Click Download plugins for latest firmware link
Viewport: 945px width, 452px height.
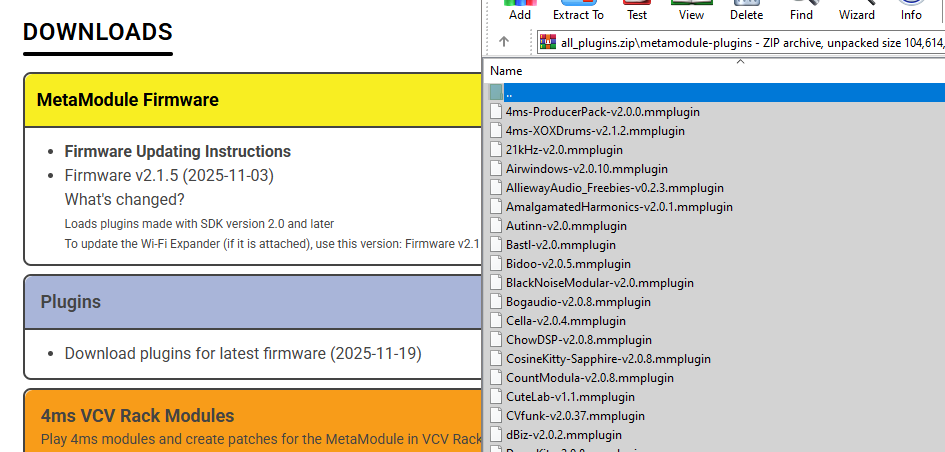coord(243,354)
